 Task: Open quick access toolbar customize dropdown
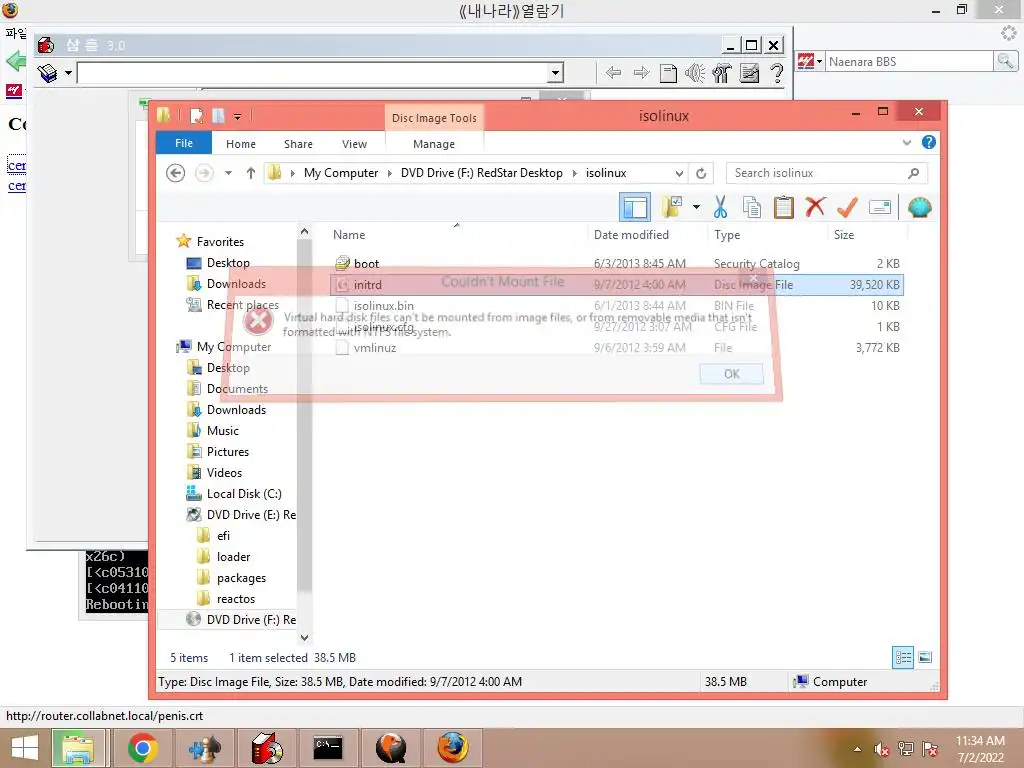pos(237,117)
